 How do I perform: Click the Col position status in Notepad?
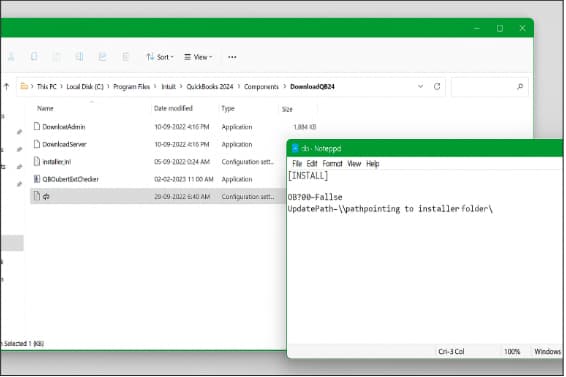(x=451, y=352)
